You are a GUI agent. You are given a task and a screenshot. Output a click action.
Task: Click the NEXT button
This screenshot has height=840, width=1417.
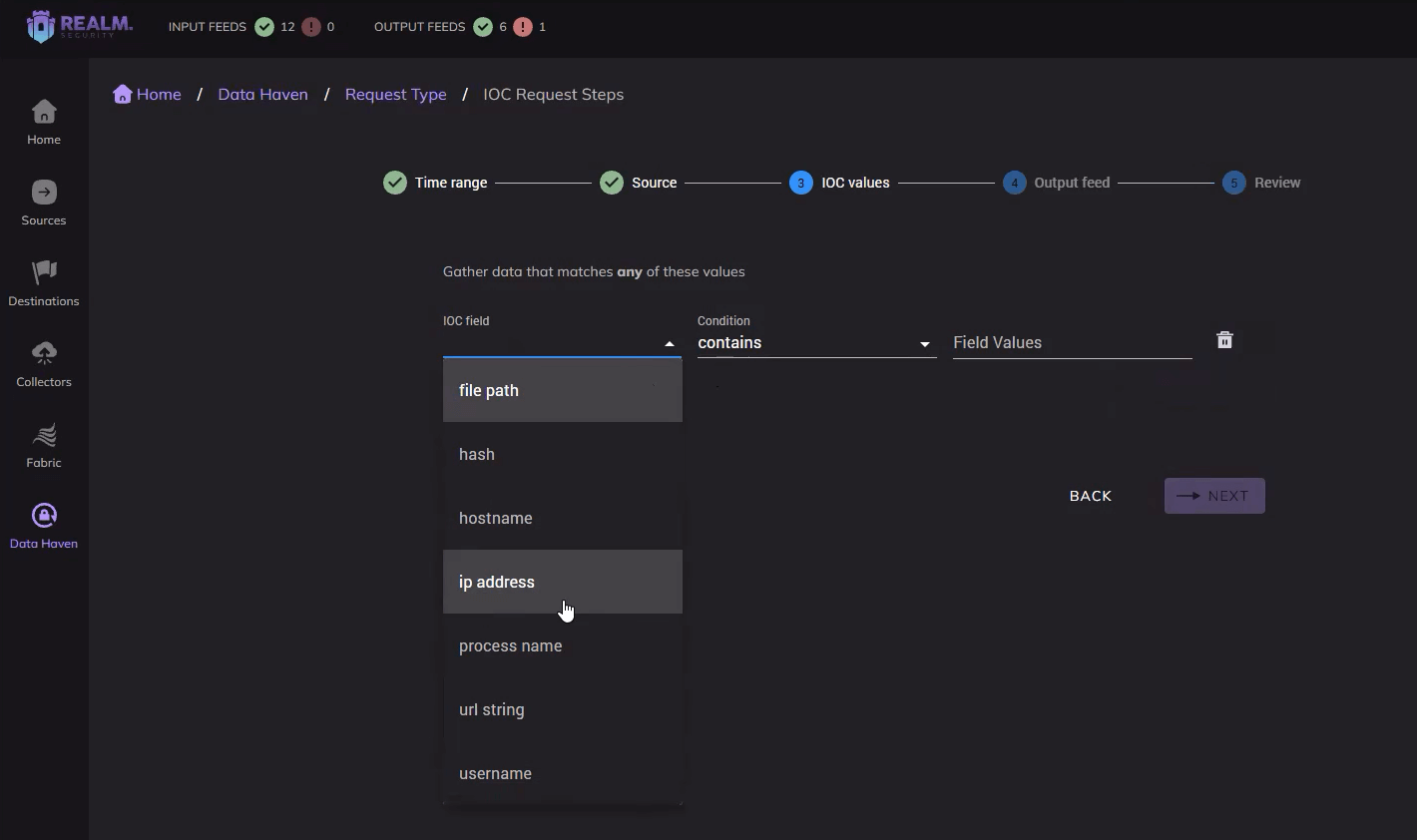click(1214, 496)
